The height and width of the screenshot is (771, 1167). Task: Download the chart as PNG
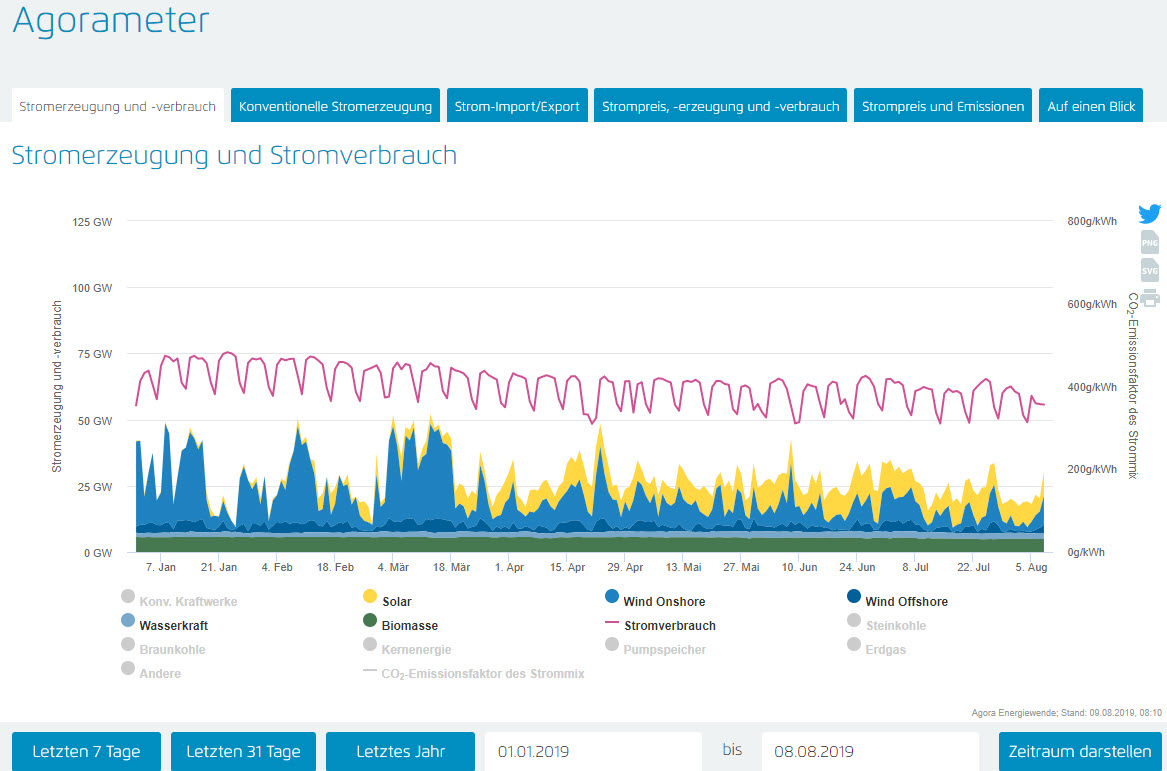tap(1150, 242)
